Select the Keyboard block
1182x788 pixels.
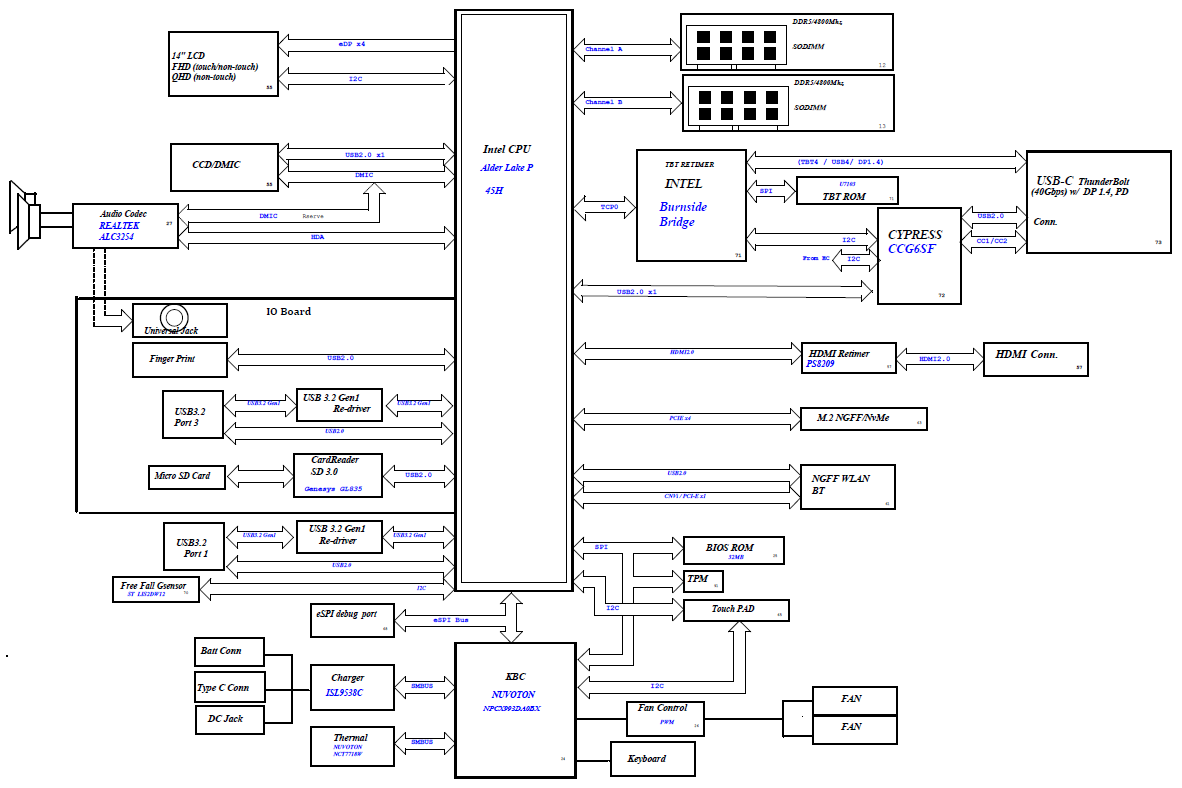(652, 758)
